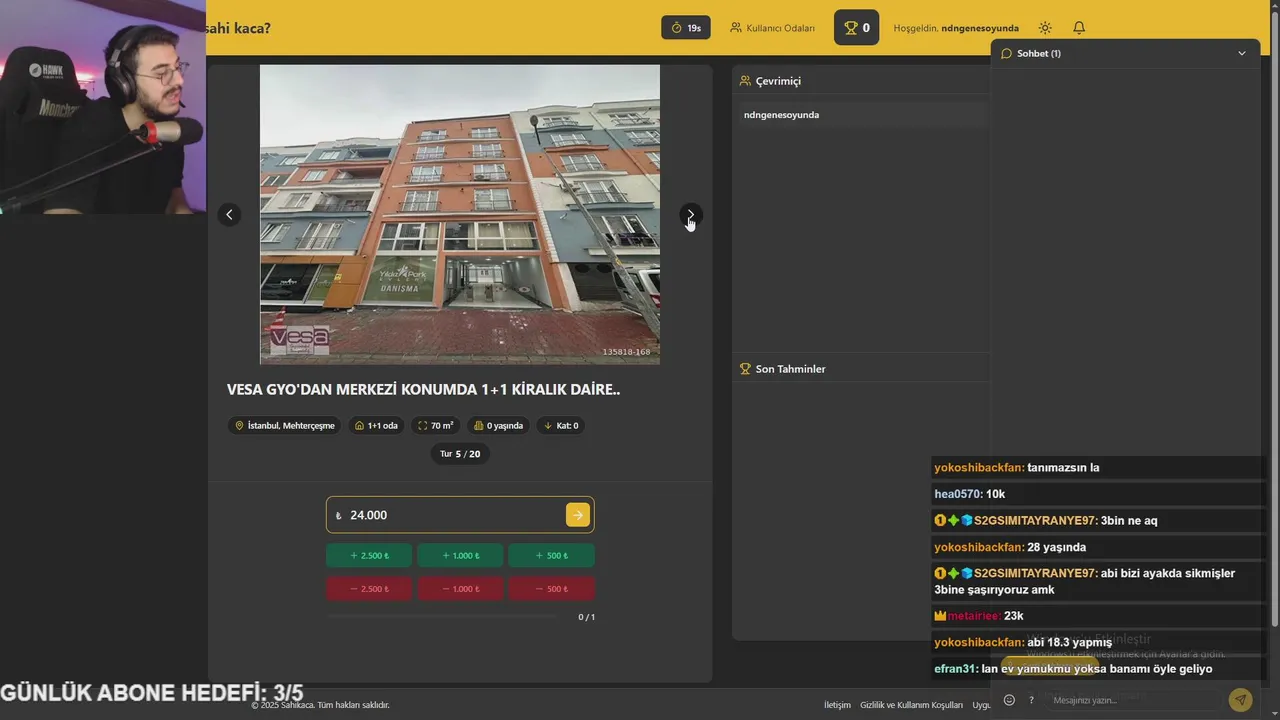Subtract 500 ₺ from the guess

pos(551,589)
